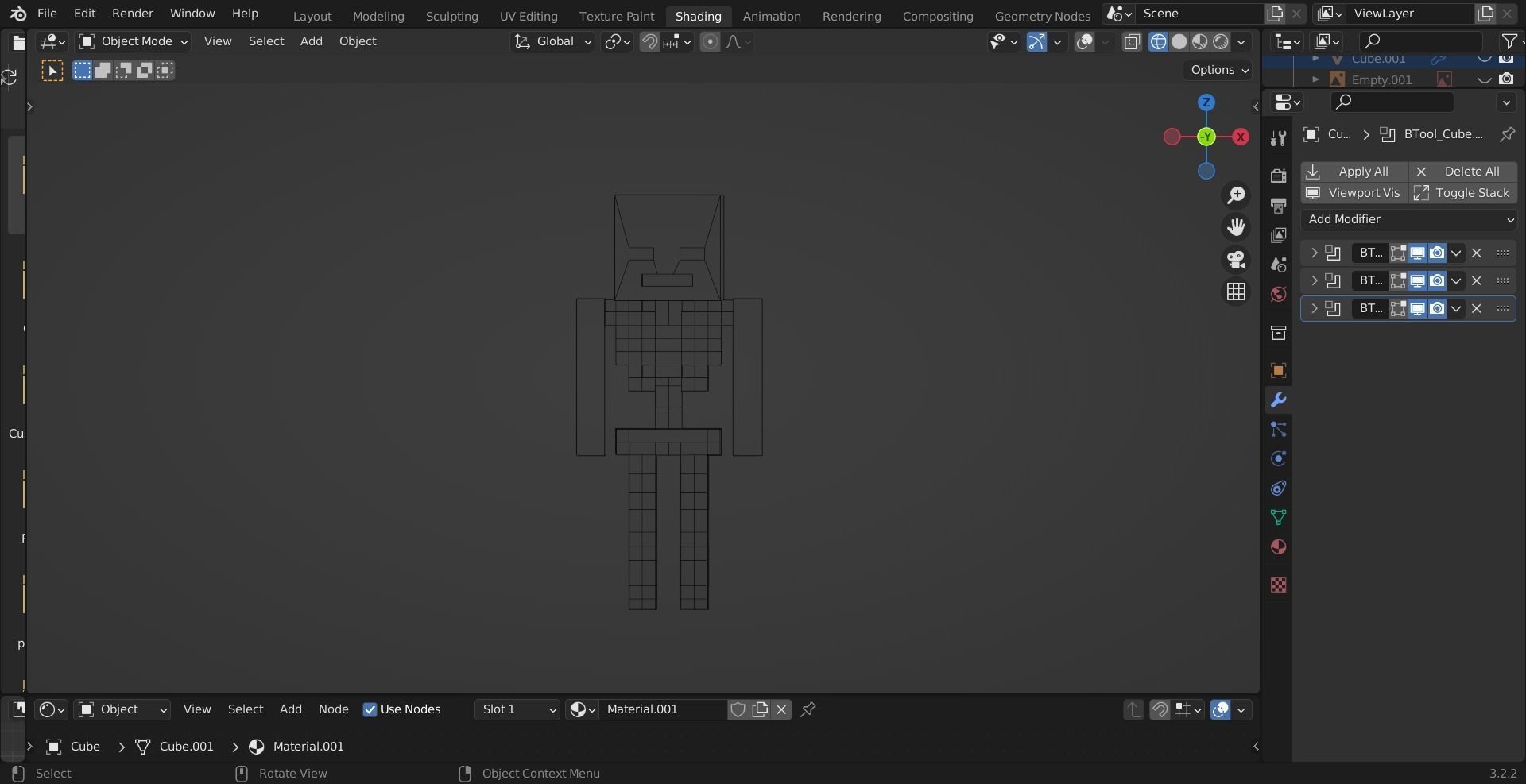Open the World Properties globe tab
This screenshot has height=784, width=1526.
tap(1278, 295)
